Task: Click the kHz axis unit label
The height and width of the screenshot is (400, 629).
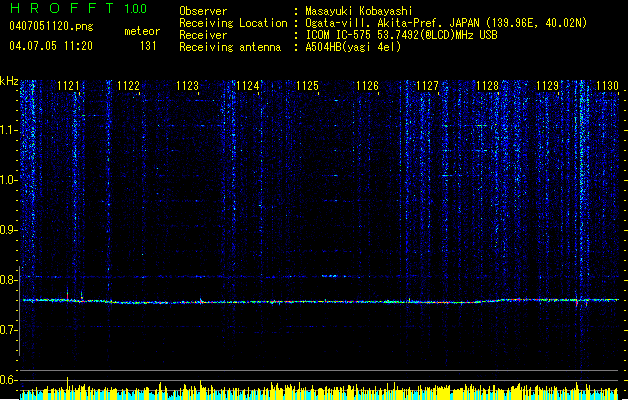Action: [9, 81]
